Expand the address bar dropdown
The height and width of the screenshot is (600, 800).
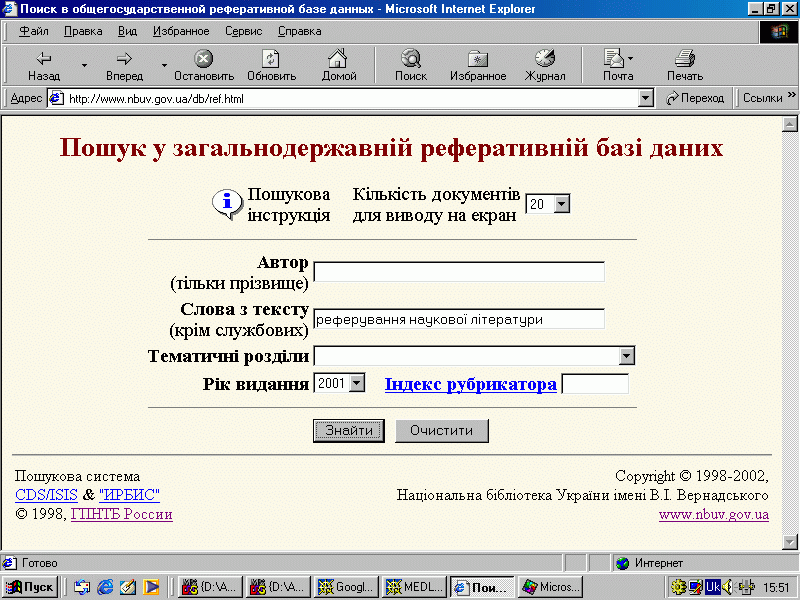pos(645,98)
